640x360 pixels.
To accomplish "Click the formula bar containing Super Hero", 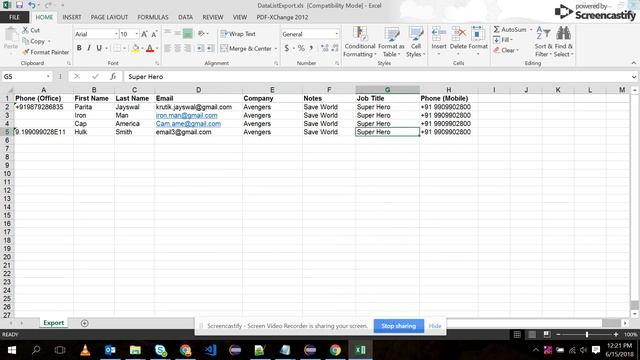I will (x=378, y=77).
